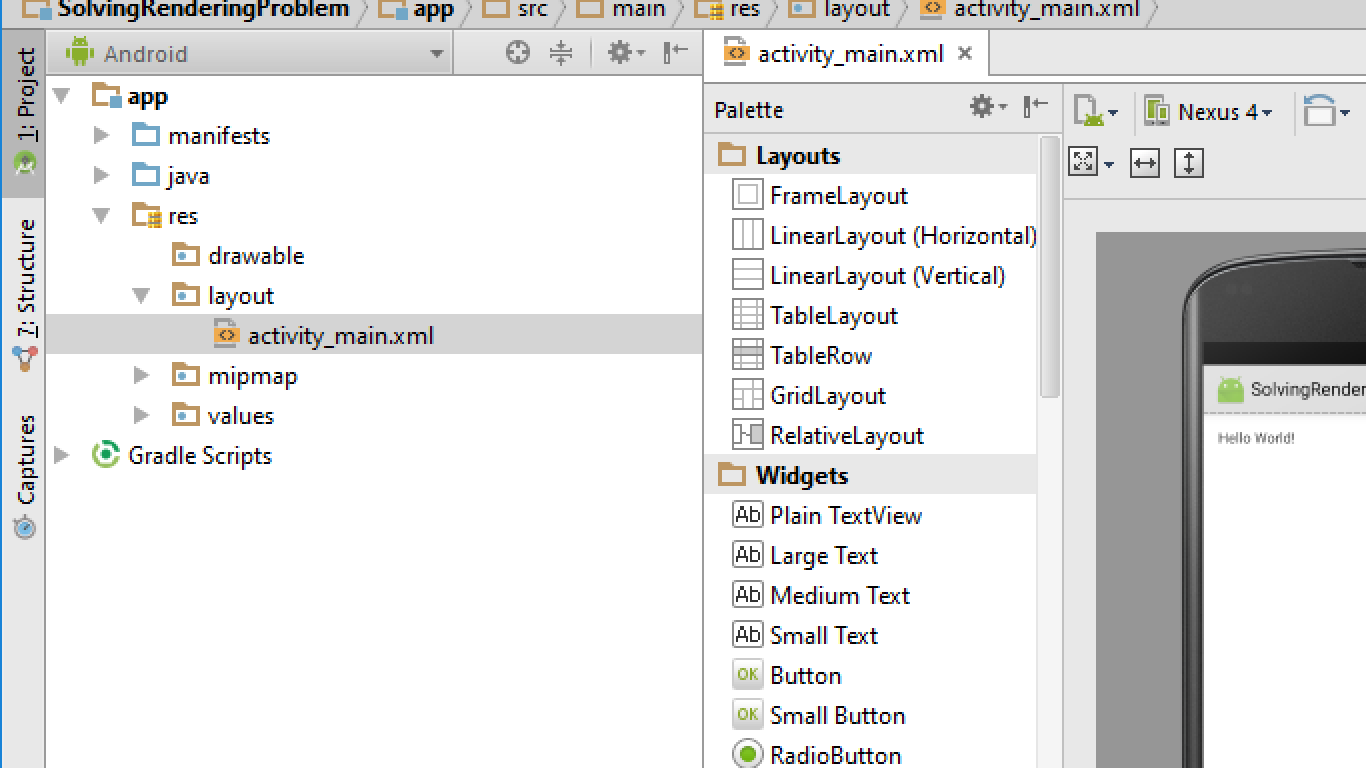The width and height of the screenshot is (1366, 768).
Task: Expand Gradle Scripts node
Action: (61, 455)
